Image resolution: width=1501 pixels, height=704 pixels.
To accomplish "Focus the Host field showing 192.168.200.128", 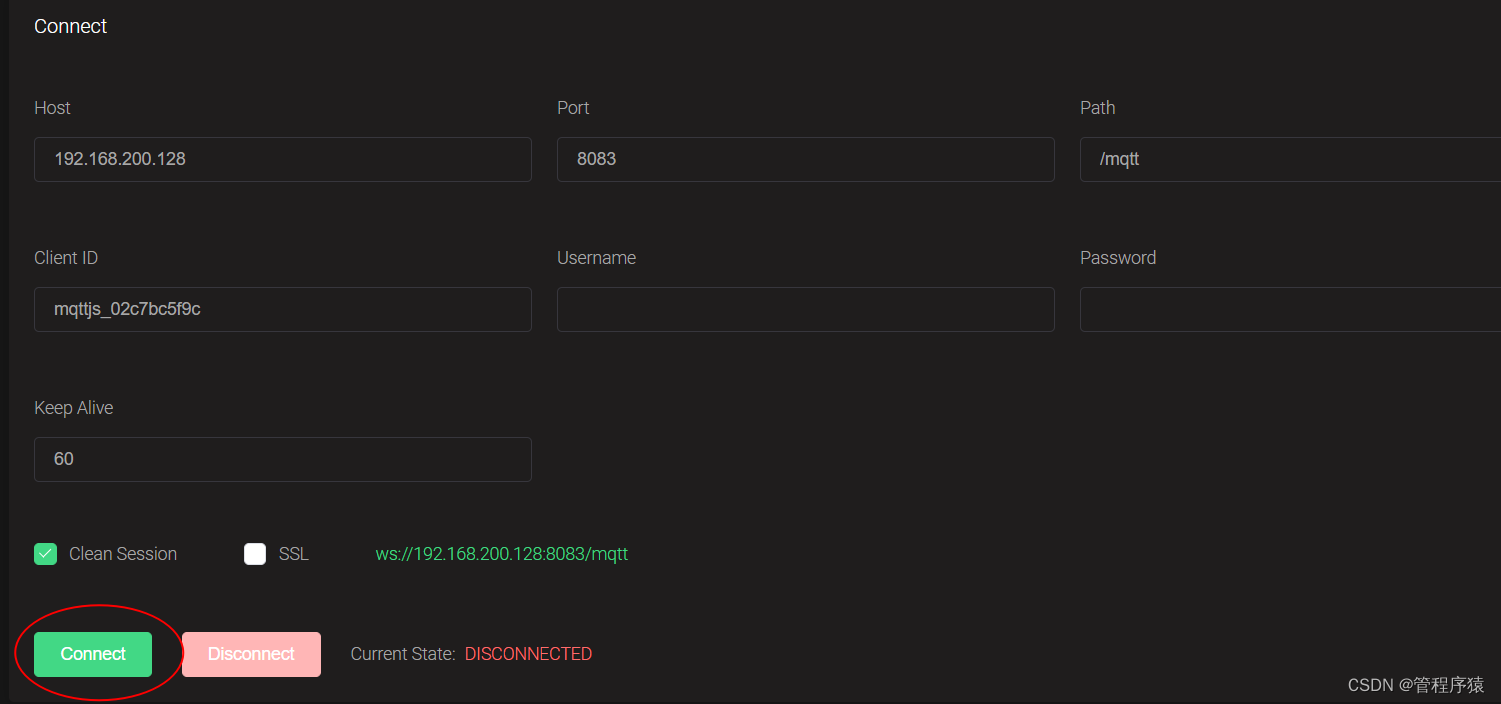I will pos(283,159).
